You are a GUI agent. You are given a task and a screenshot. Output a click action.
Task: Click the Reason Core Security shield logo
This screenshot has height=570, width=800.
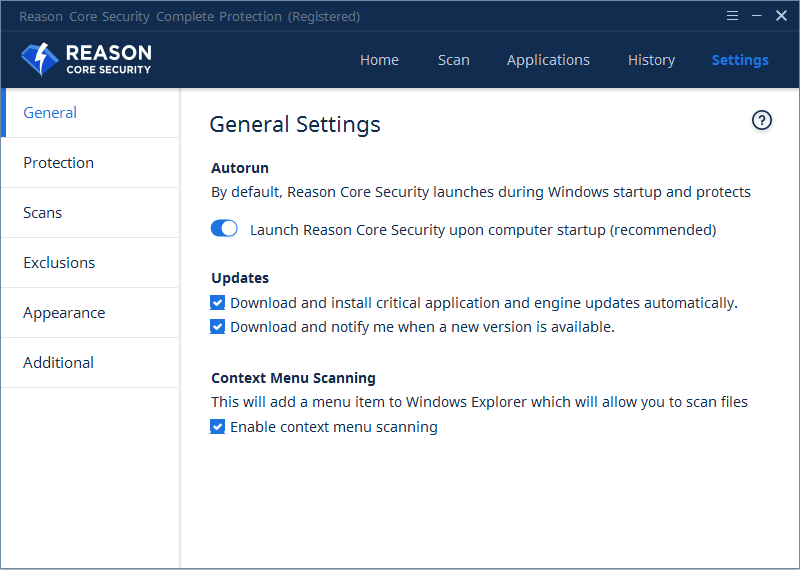[x=40, y=60]
